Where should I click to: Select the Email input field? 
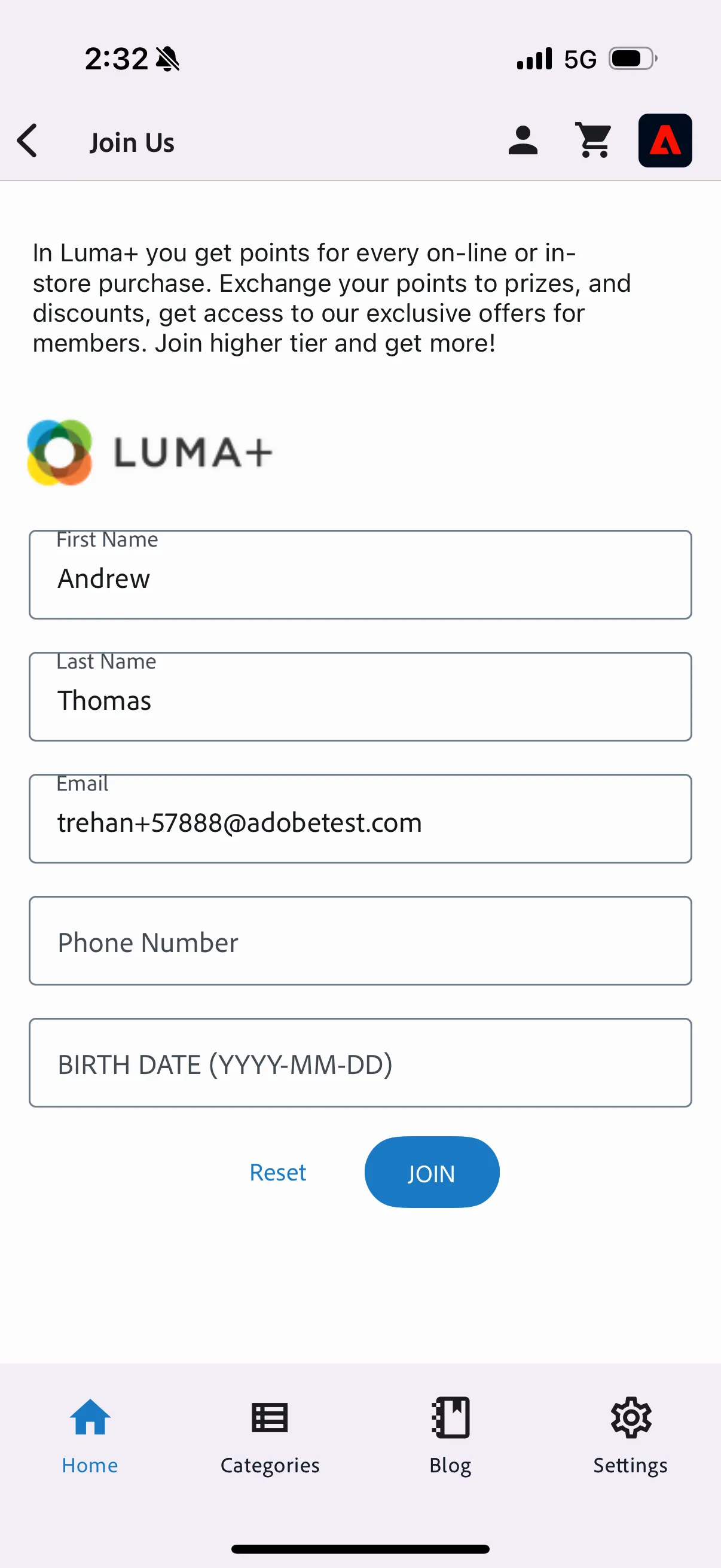[x=360, y=819]
